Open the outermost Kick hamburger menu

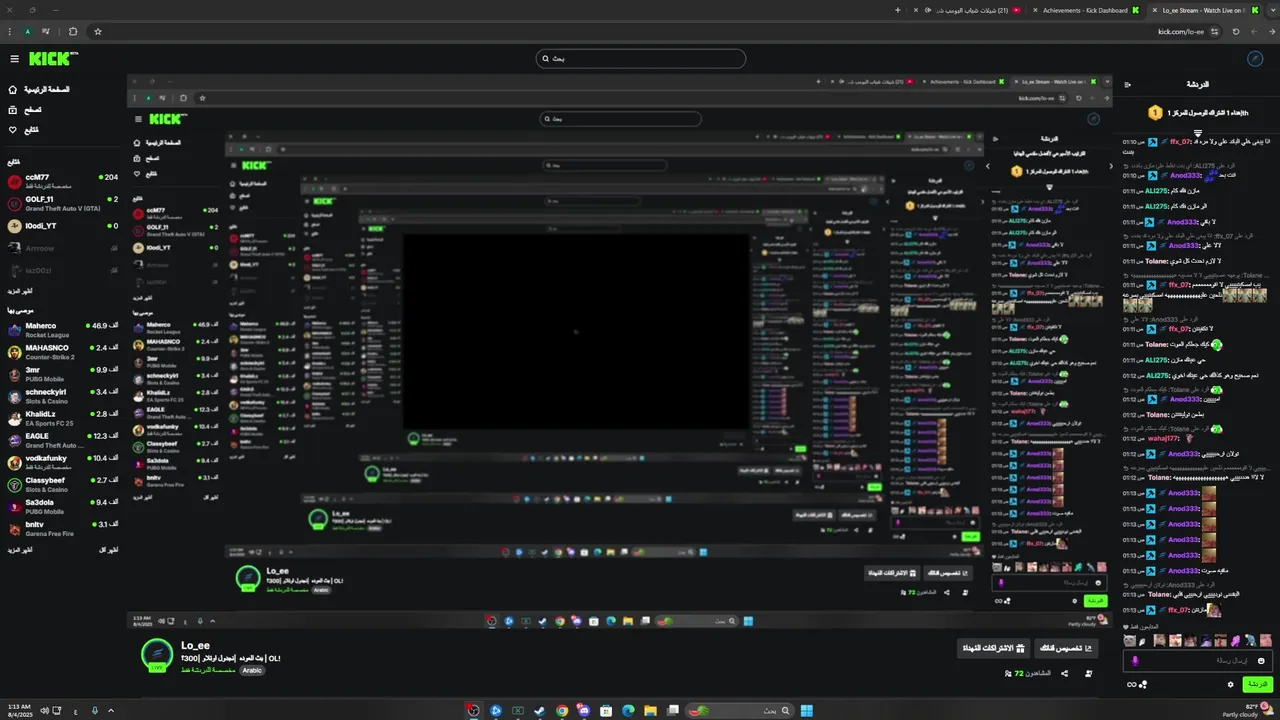pos(14,59)
